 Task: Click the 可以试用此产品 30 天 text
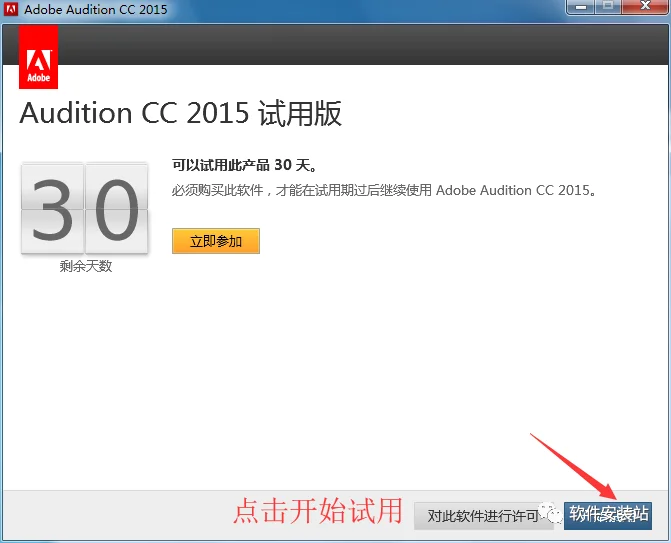pos(245,165)
